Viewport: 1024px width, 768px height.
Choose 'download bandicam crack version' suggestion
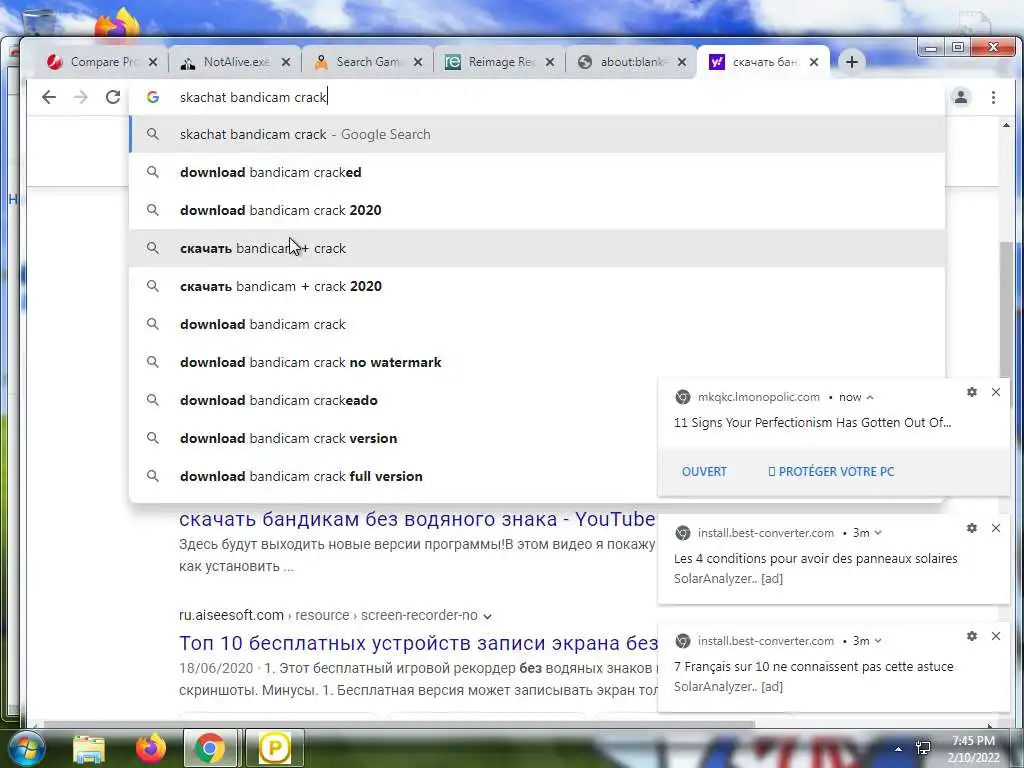pyautogui.click(x=392, y=438)
